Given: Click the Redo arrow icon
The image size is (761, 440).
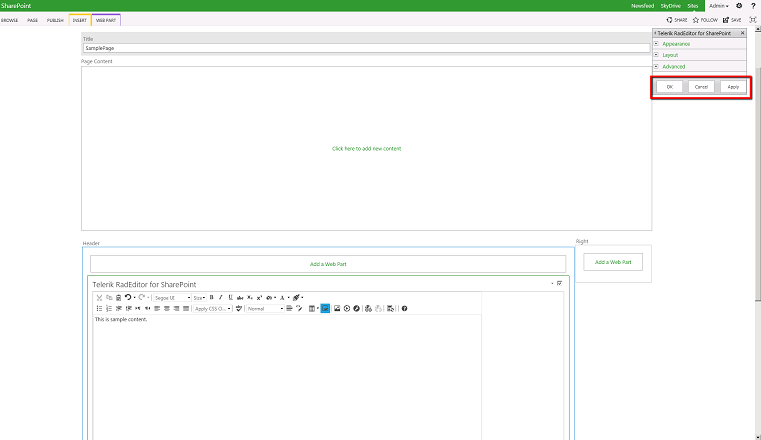Looking at the screenshot, I should 142,297.
